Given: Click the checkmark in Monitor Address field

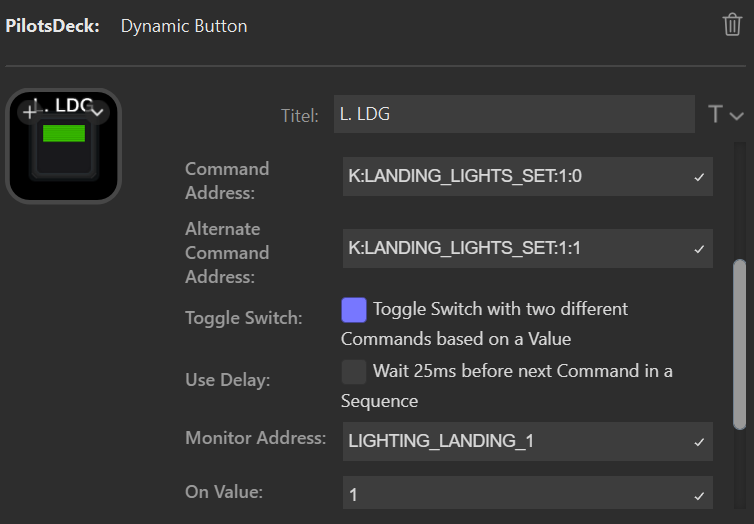Looking at the screenshot, I should point(699,442).
